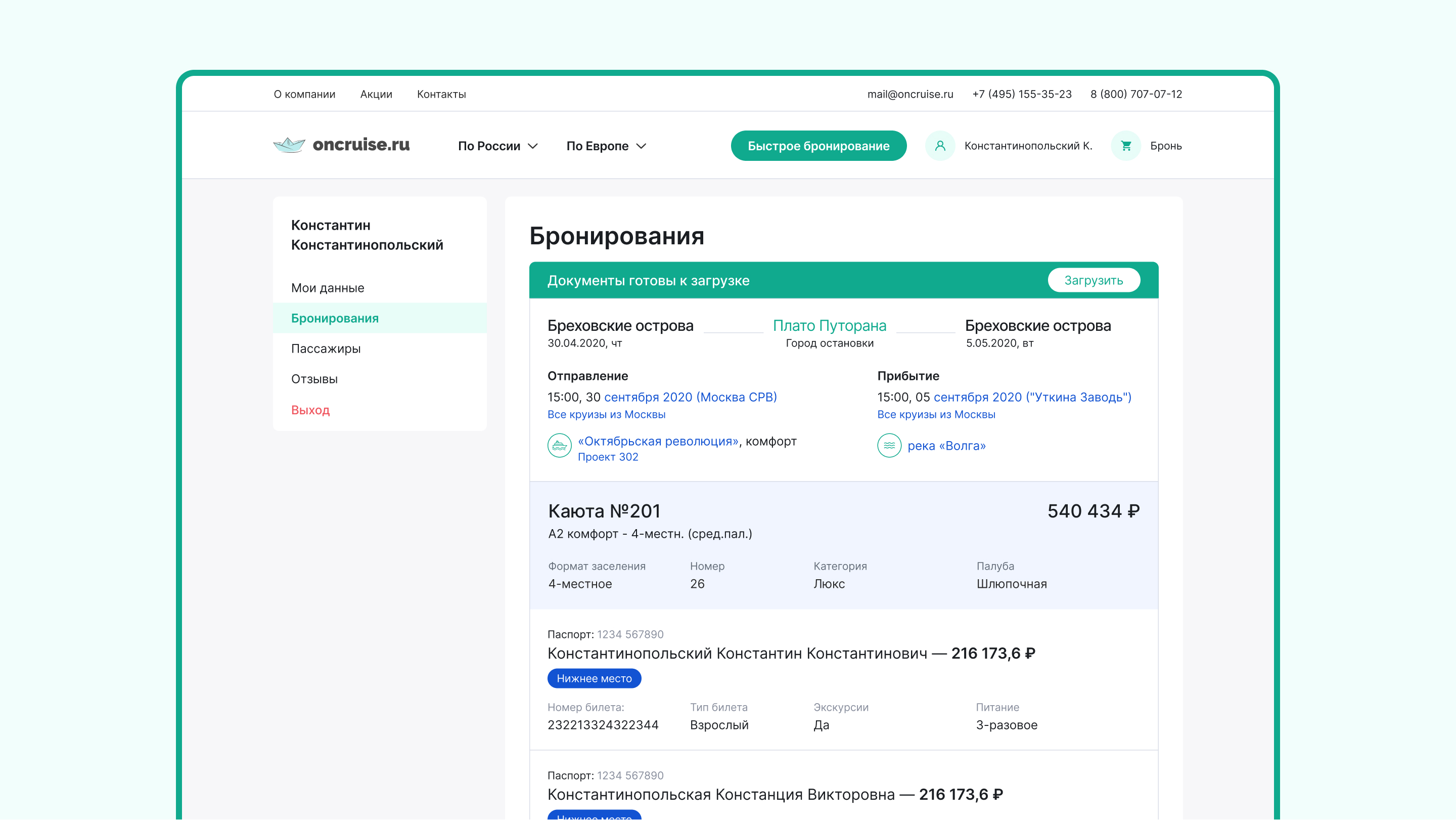Expand the По России dropdown
1456x820 pixels.
497,146
